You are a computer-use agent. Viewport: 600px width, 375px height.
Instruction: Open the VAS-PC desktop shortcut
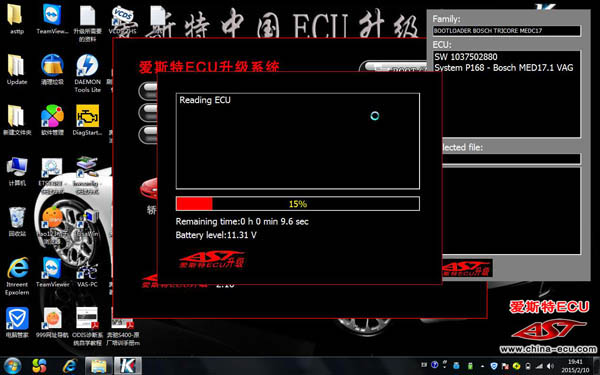point(87,274)
